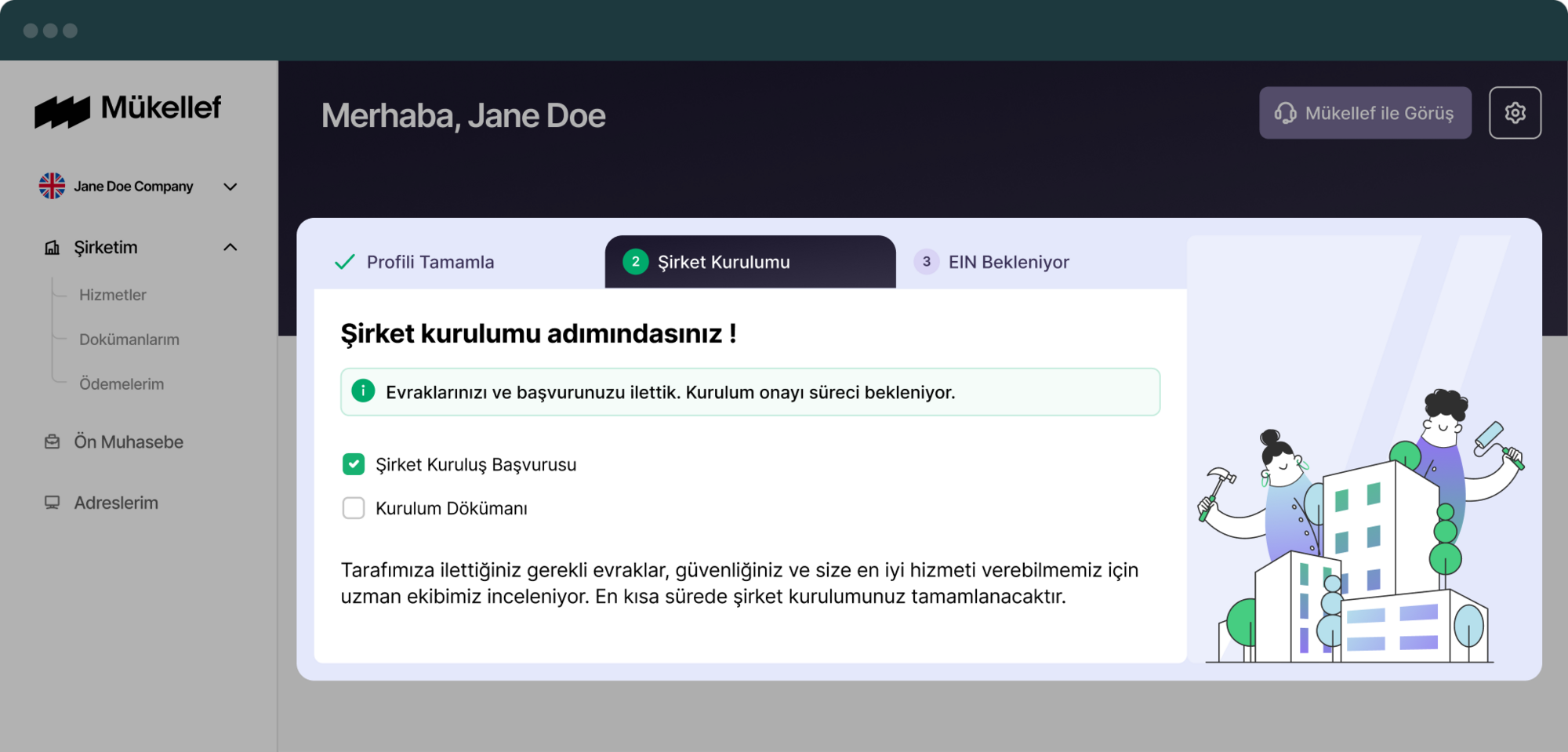This screenshot has width=1568, height=752.
Task: Open the EIN Bekleniyor step tab
Action: point(1041,262)
